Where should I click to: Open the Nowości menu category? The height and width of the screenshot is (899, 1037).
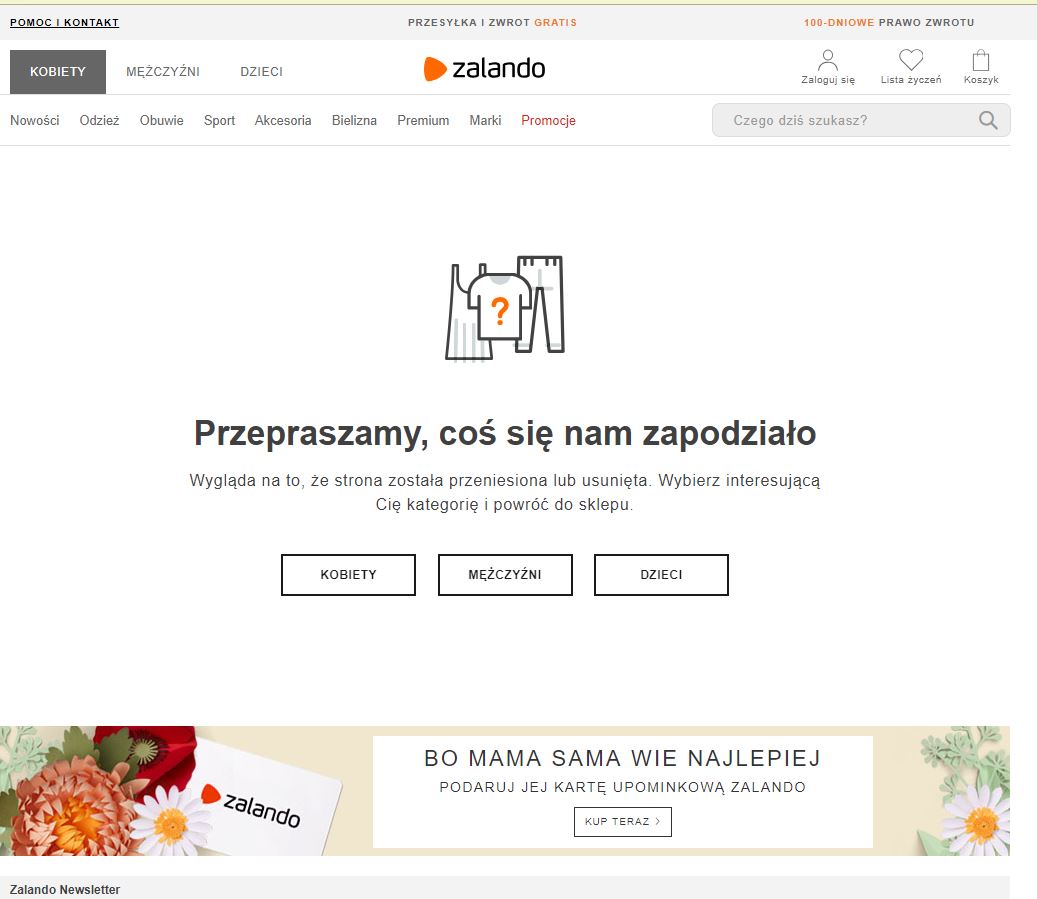click(x=35, y=121)
